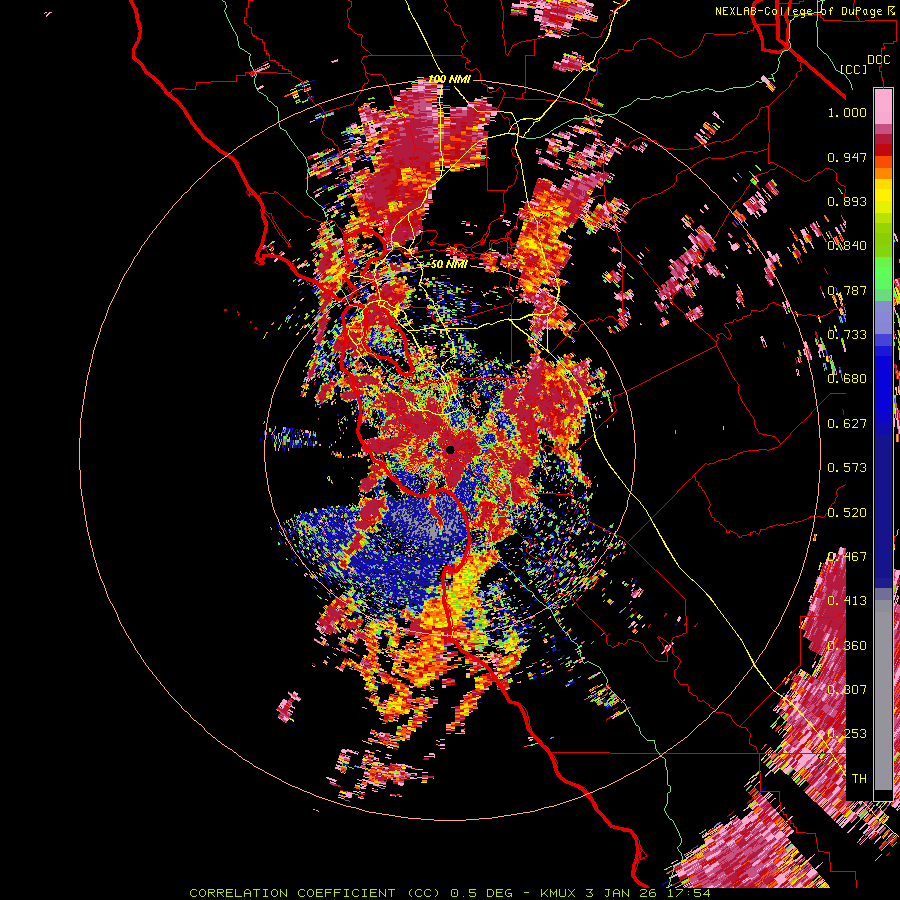Image resolution: width=900 pixels, height=900 pixels.
Task: Click the Correlation Coefficient KMUX caption
Action: point(449,893)
